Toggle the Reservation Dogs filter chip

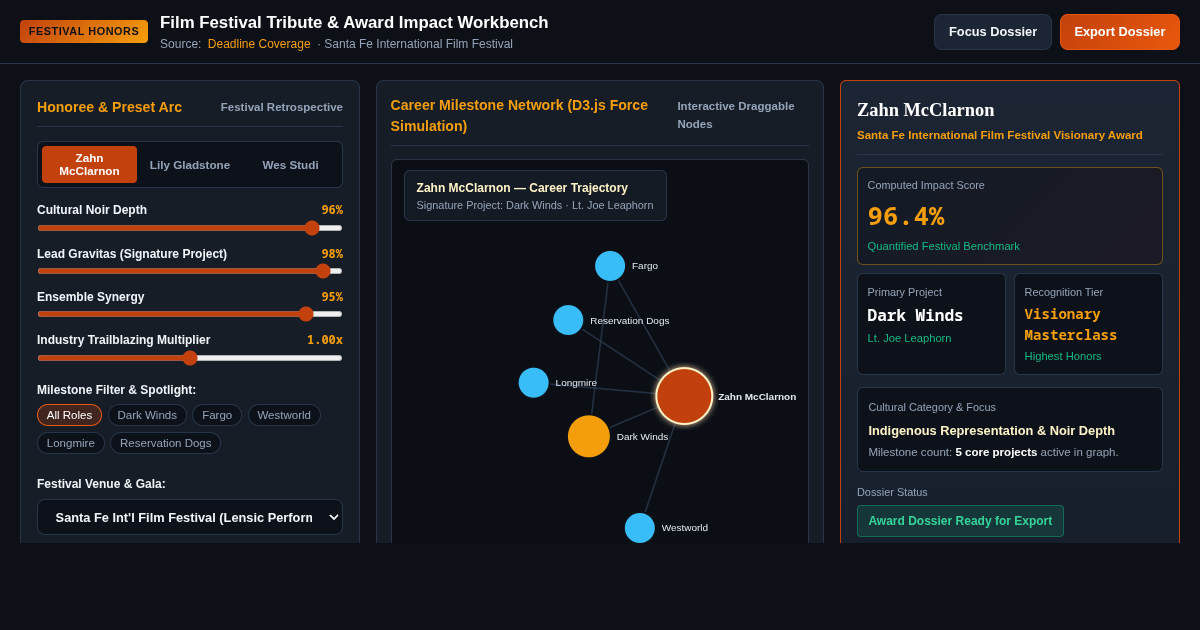click(x=166, y=443)
